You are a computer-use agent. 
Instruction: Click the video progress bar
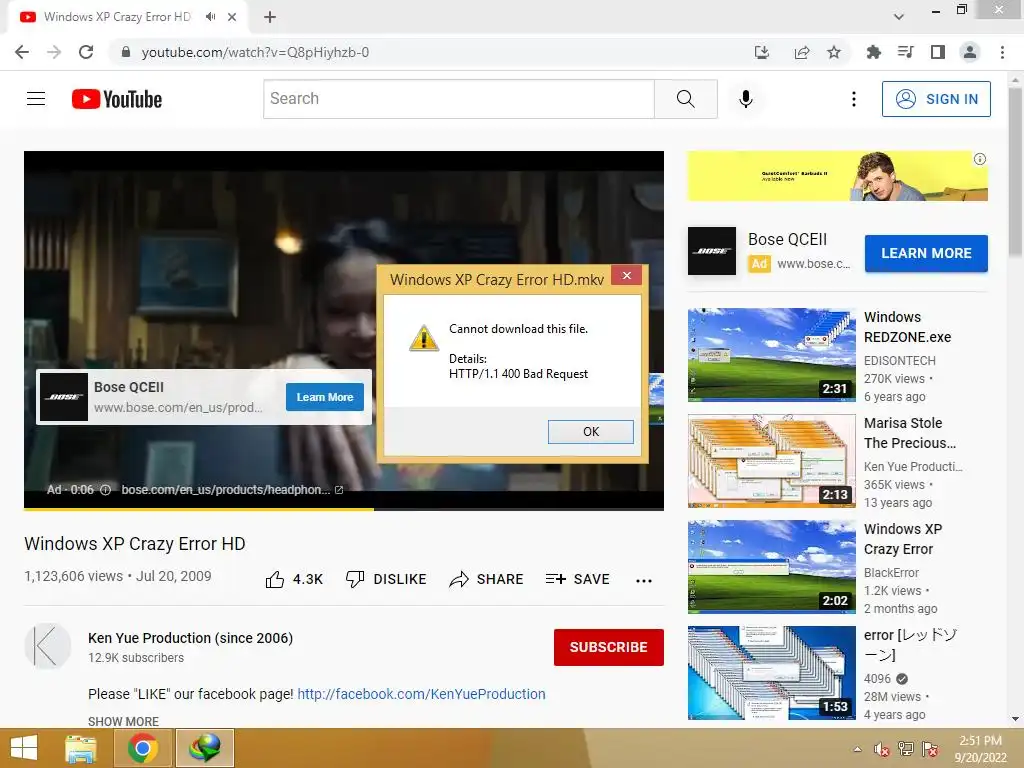(x=344, y=509)
